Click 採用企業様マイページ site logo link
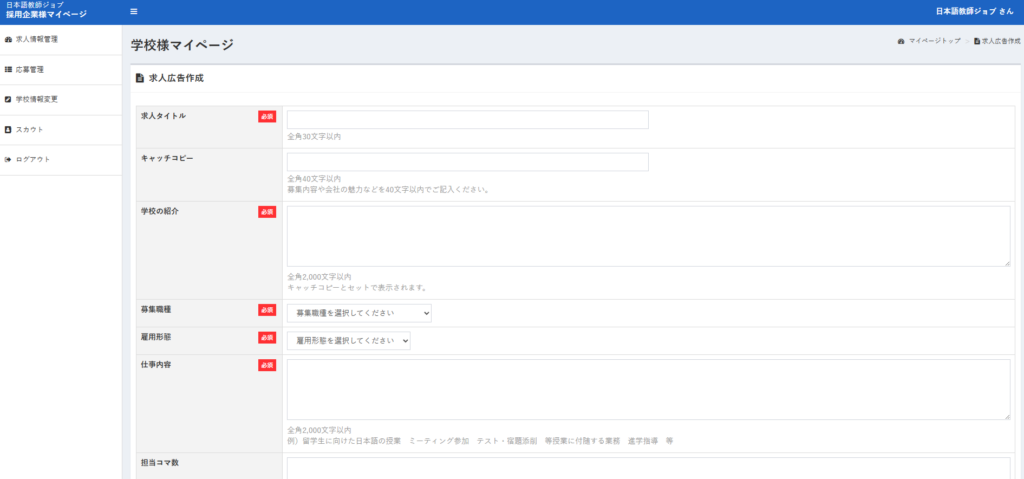1024x479 pixels. pyautogui.click(x=46, y=15)
